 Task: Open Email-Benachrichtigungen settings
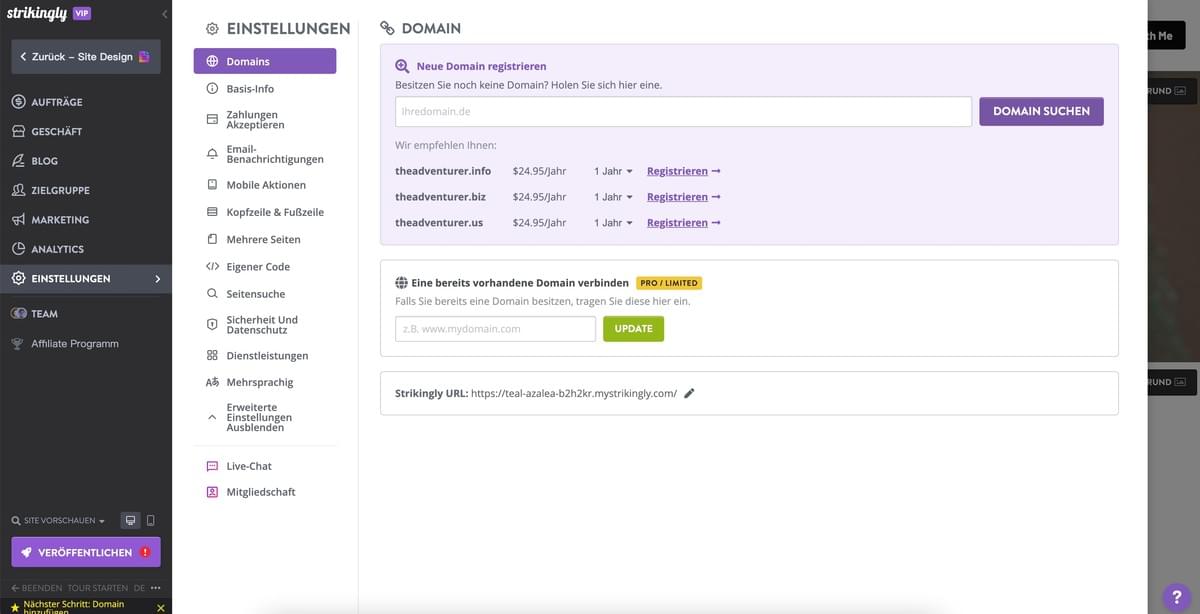(x=265, y=154)
